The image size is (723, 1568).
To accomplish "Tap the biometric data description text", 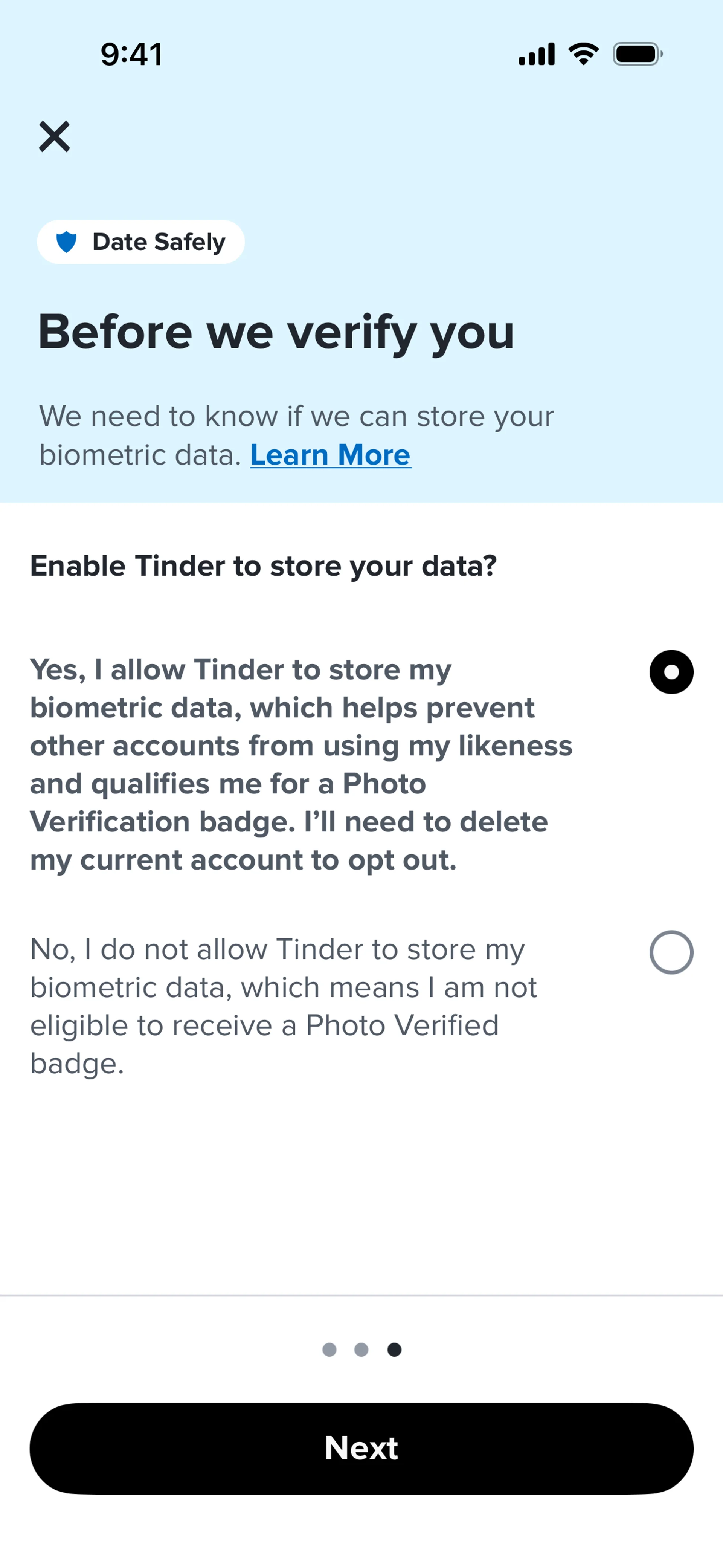I will click(x=296, y=436).
